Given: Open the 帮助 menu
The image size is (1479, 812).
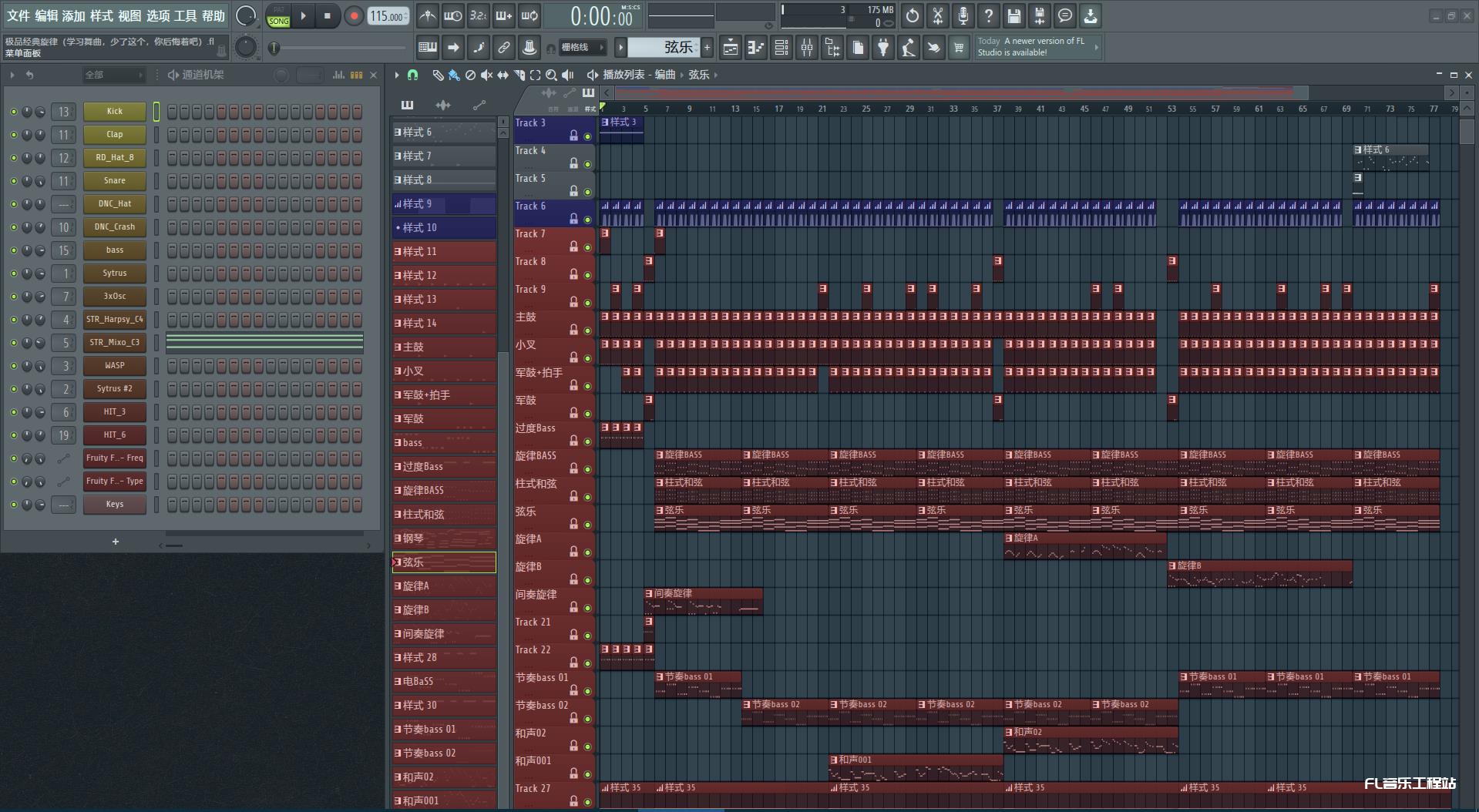Looking at the screenshot, I should click(213, 15).
